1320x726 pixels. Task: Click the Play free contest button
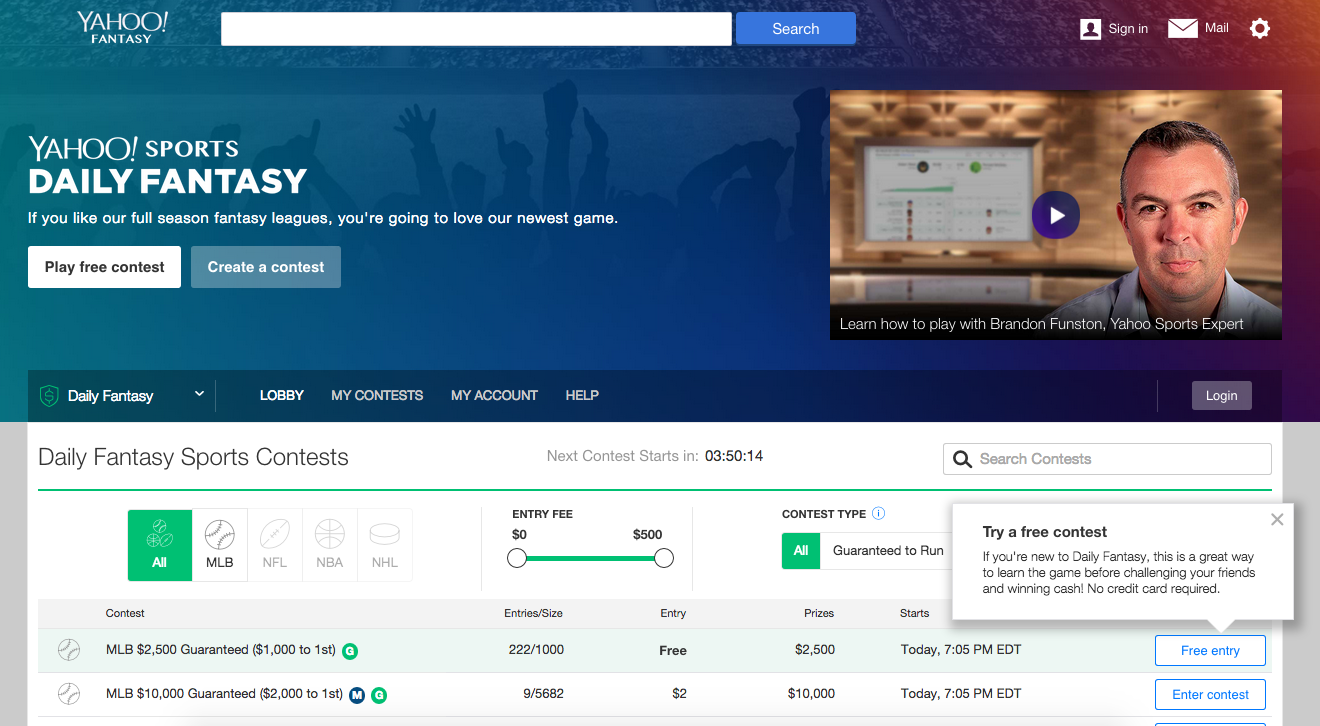point(104,267)
